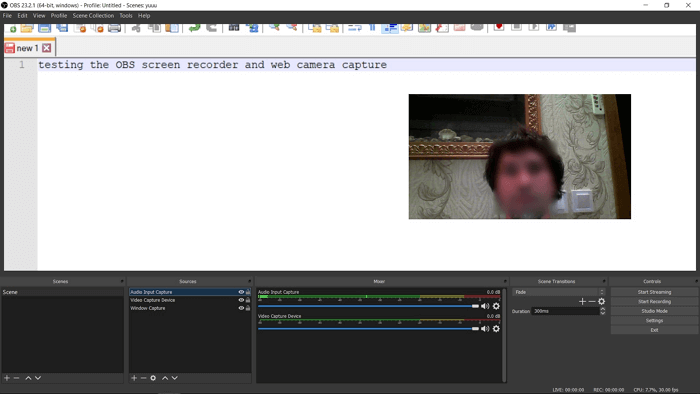Select the webcam video overlay in preview
Image resolution: width=700 pixels, height=394 pixels.
(x=520, y=156)
